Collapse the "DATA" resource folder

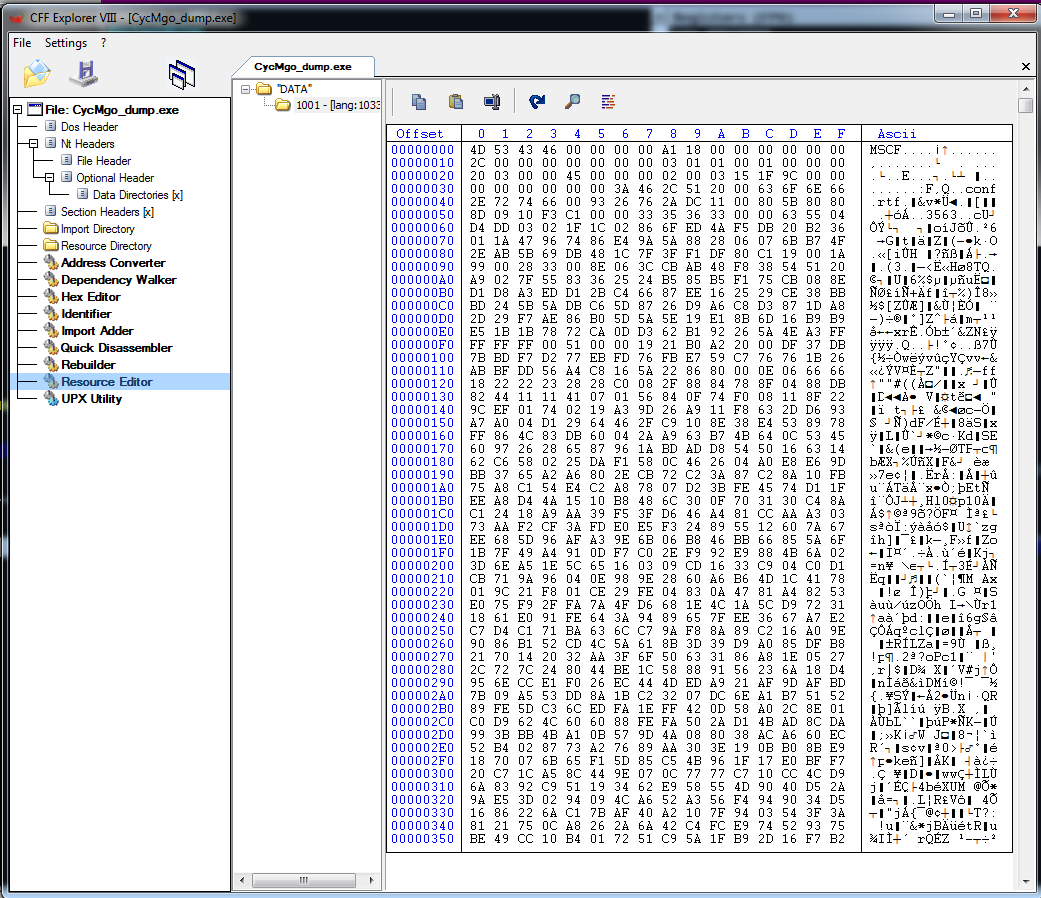[246, 88]
